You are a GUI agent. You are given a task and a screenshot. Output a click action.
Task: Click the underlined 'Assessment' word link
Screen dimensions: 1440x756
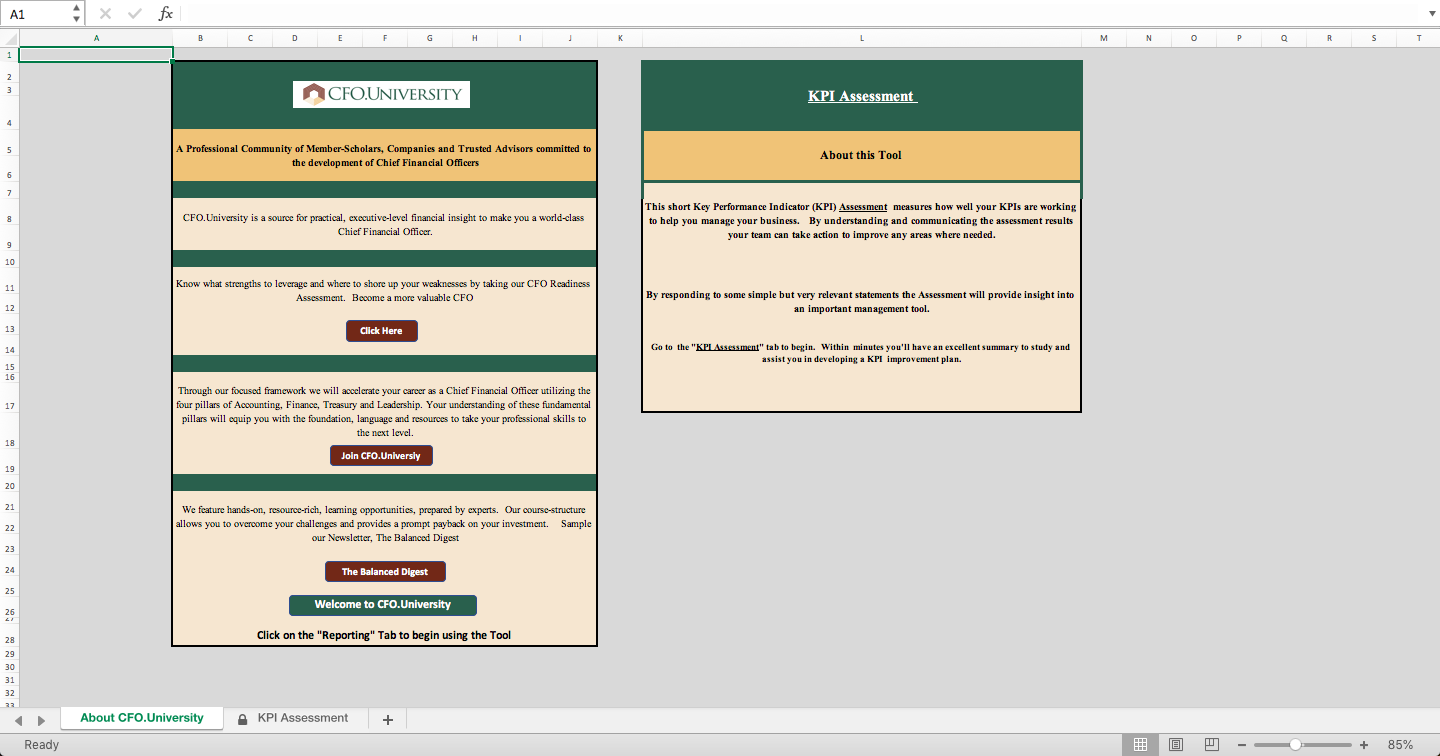pyautogui.click(x=863, y=207)
